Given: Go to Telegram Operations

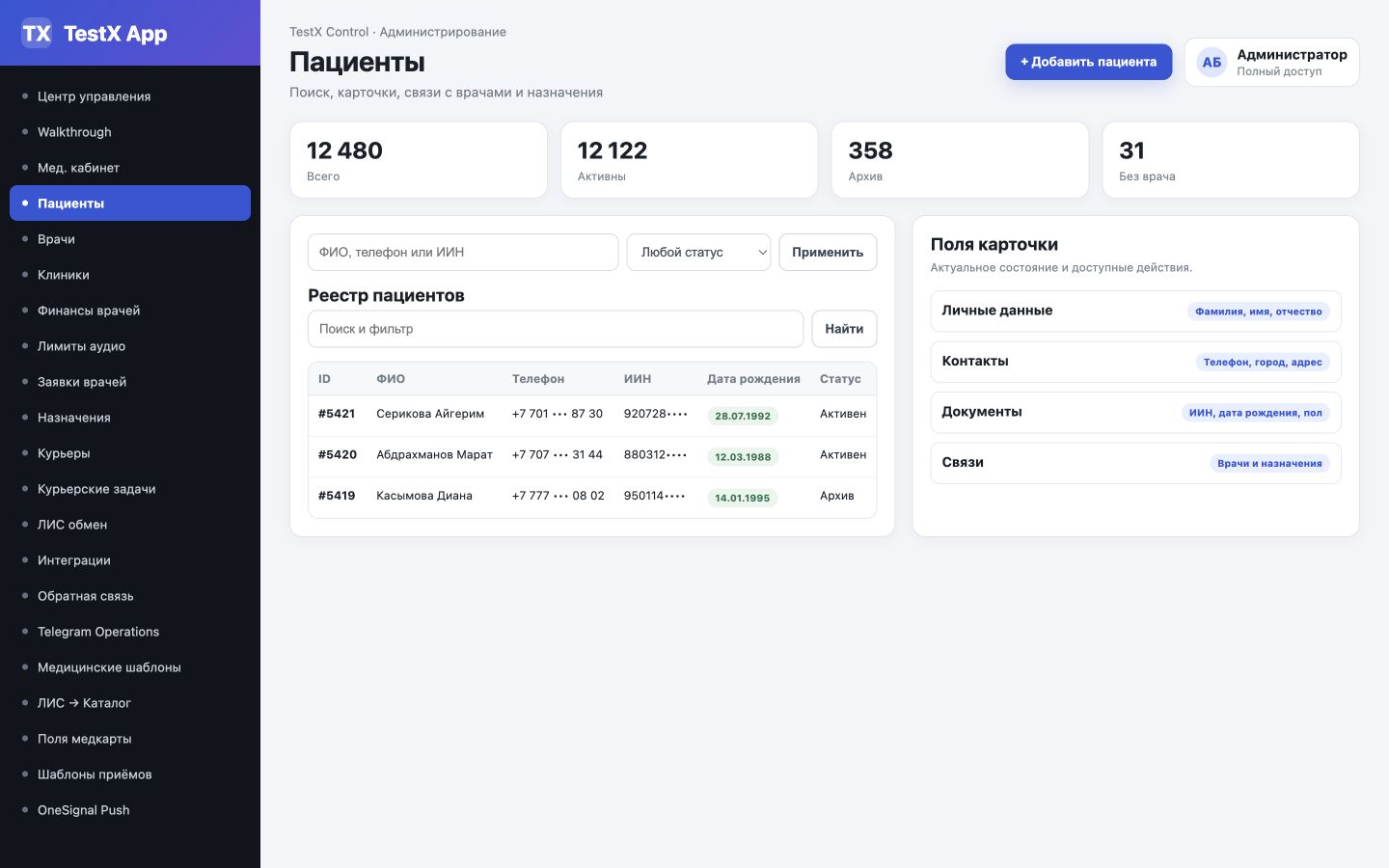Looking at the screenshot, I should click(x=130, y=632).
